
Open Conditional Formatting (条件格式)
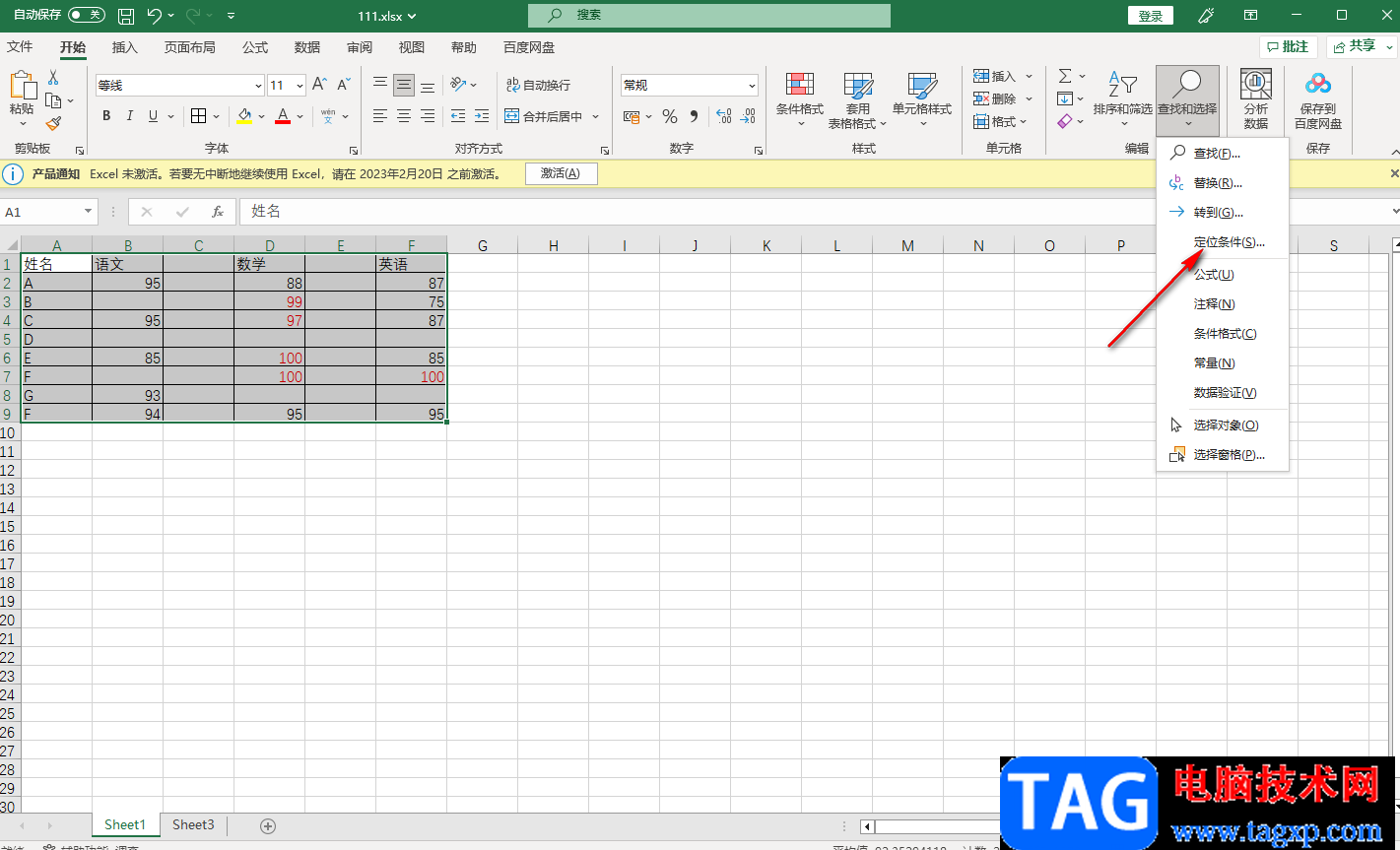click(x=800, y=99)
